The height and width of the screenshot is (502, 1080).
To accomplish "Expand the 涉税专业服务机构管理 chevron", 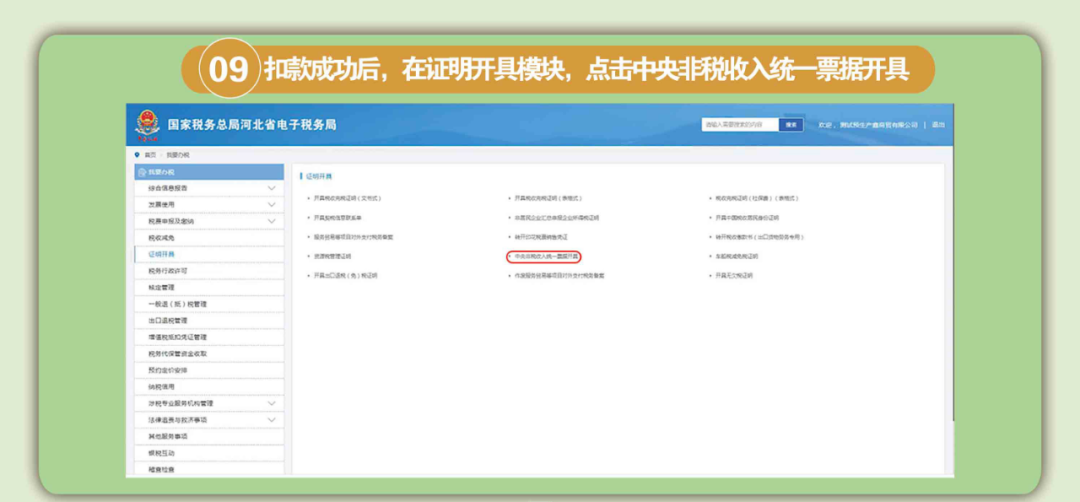I will [271, 404].
